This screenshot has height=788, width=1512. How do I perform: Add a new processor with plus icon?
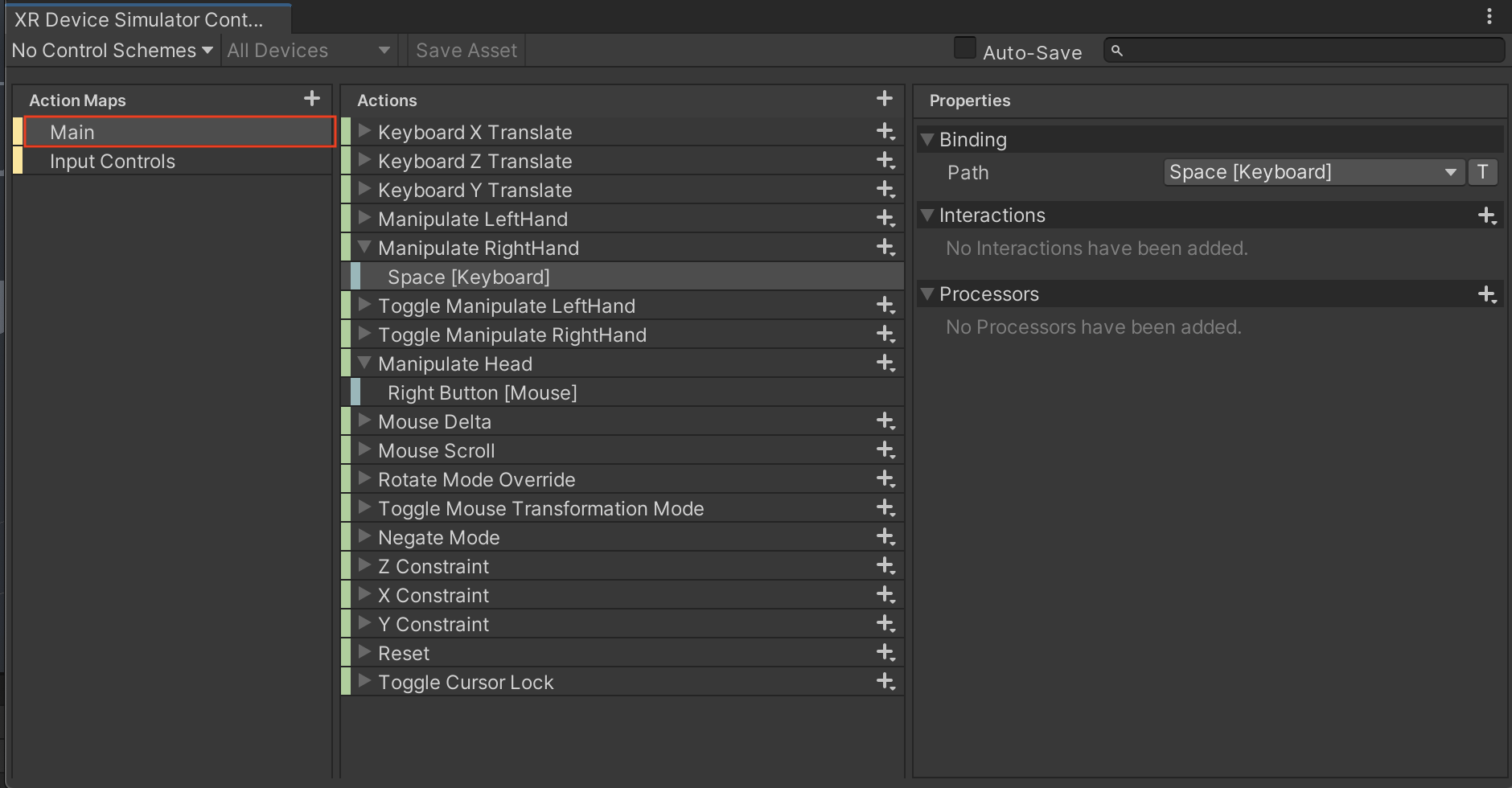(1487, 294)
